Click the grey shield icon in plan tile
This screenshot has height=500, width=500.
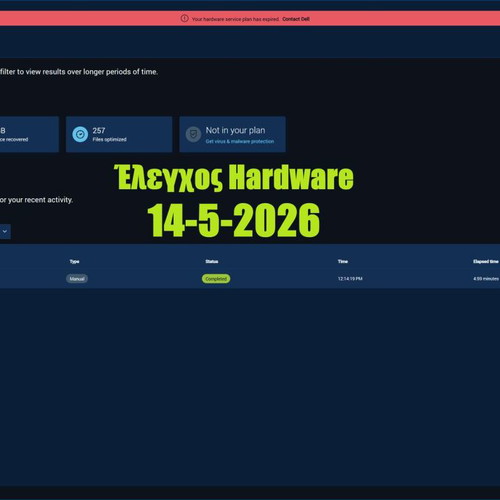[x=193, y=134]
